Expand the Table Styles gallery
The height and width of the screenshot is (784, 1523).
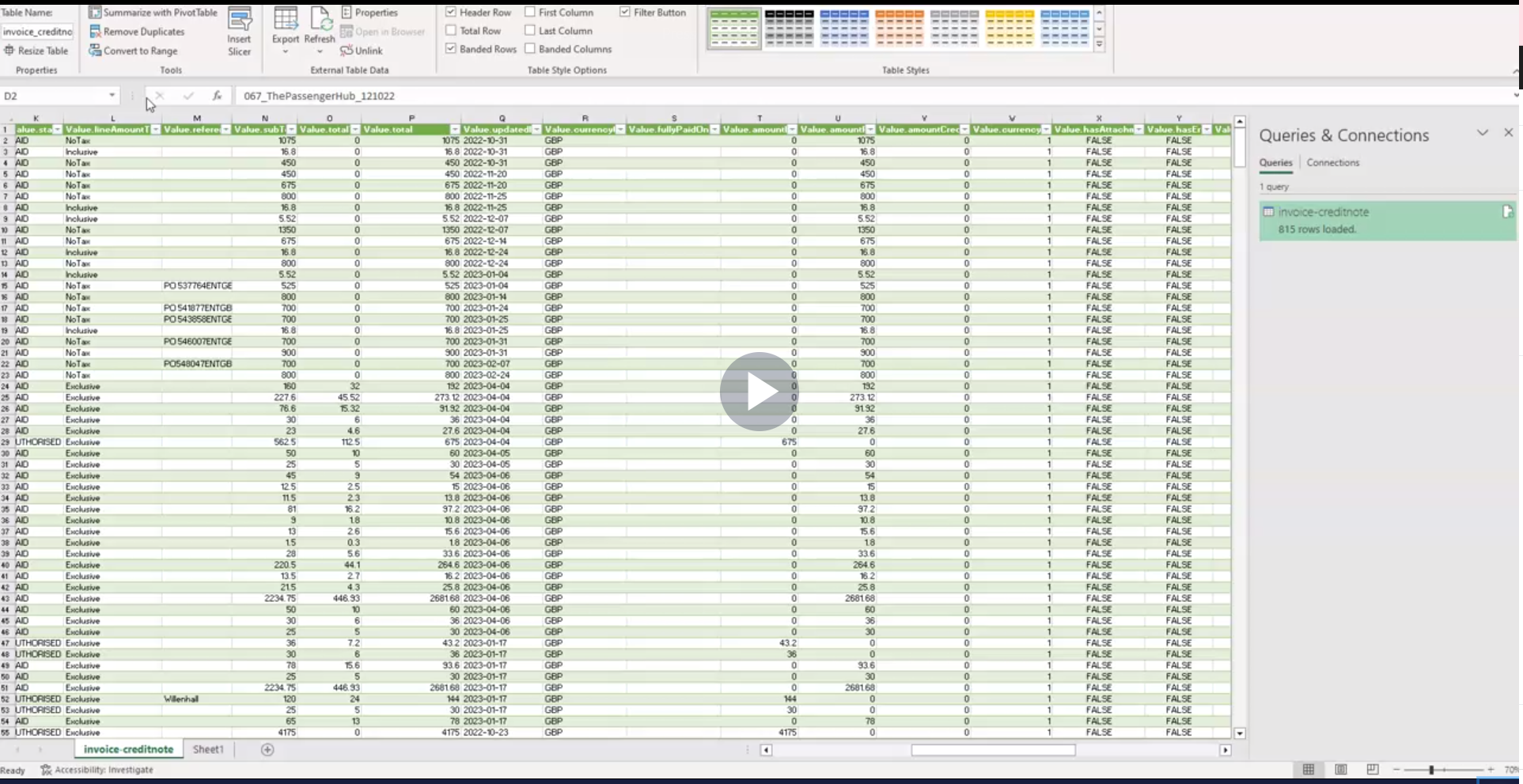pyautogui.click(x=1100, y=44)
